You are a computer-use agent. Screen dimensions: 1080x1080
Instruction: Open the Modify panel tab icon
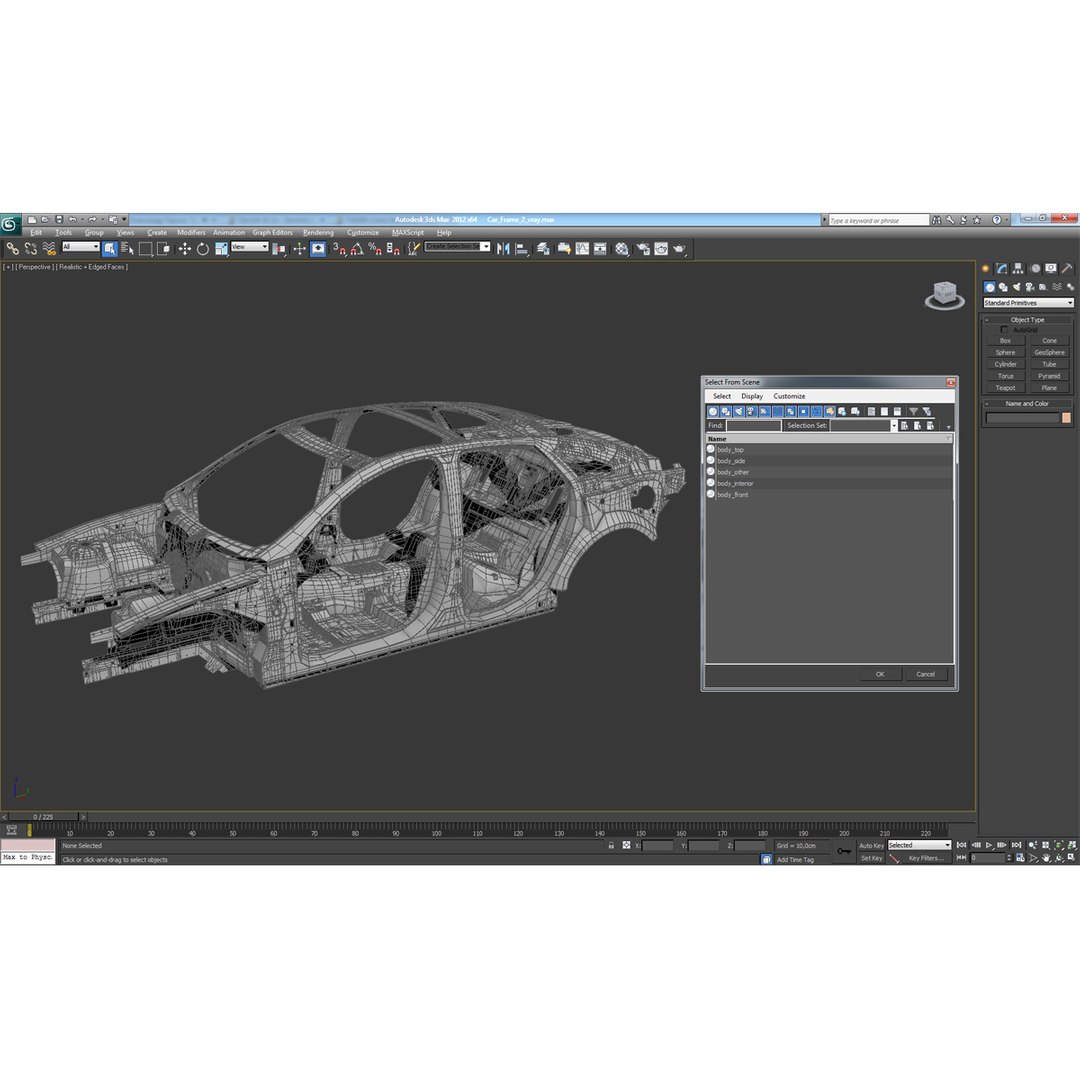[1002, 269]
